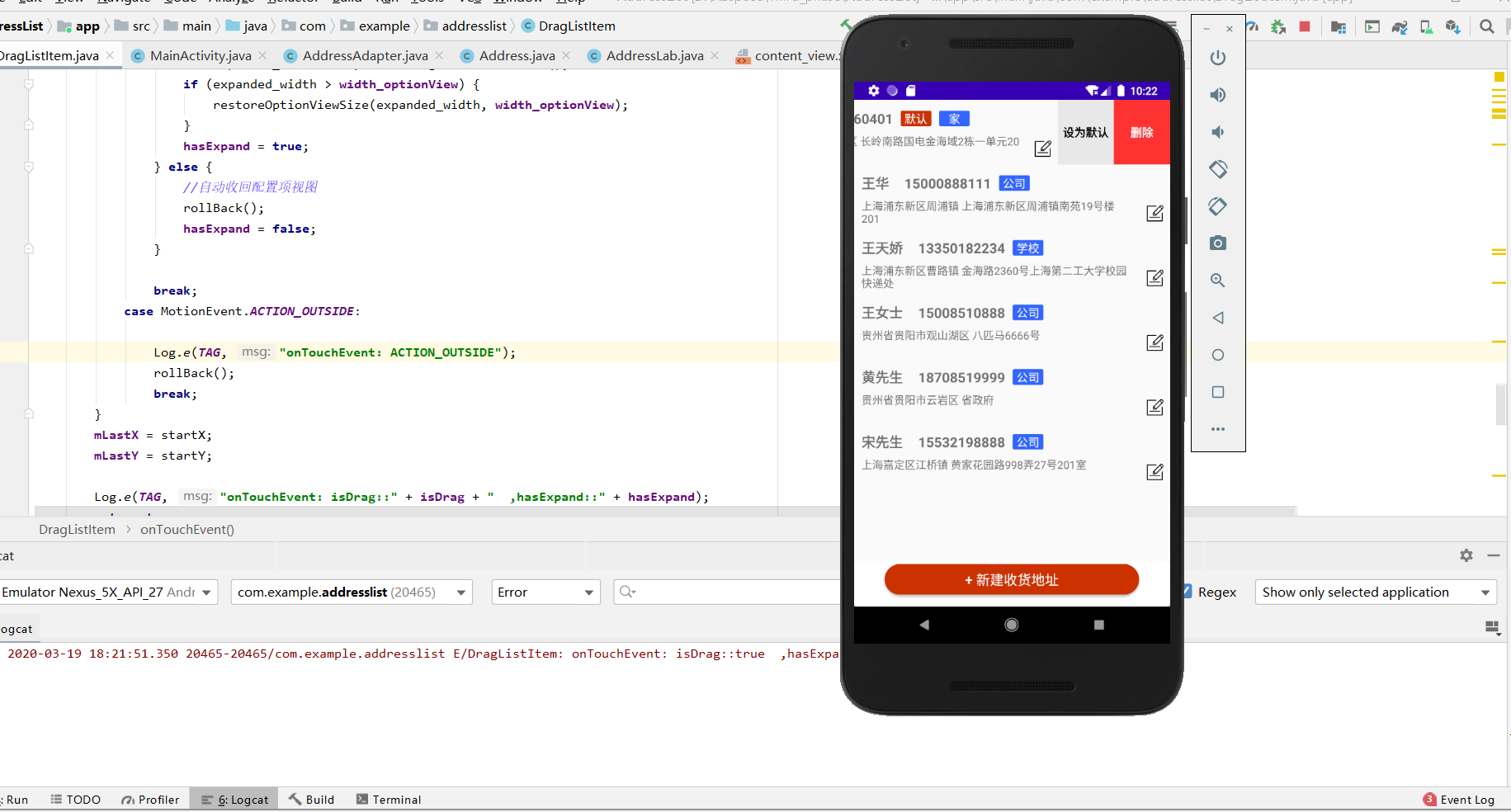Image resolution: width=1511 pixels, height=812 pixels.
Task: Click the Attach Debugger to Android Process icon
Action: tap(1278, 26)
